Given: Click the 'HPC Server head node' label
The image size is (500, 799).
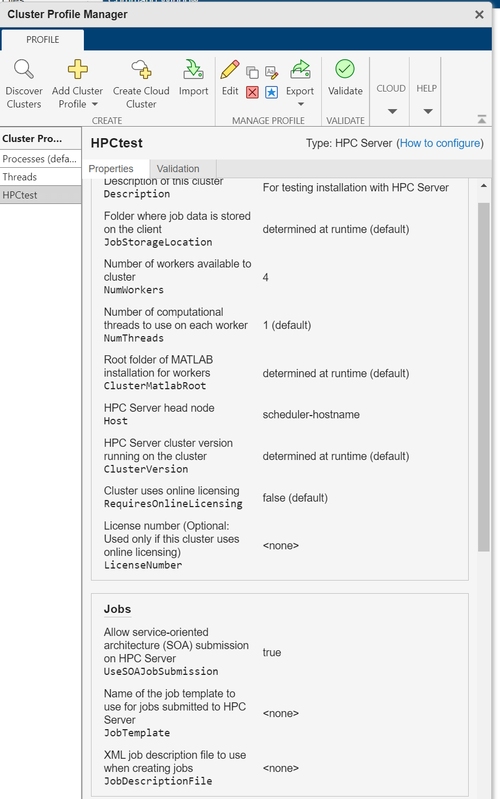Looking at the screenshot, I should click(x=159, y=408).
